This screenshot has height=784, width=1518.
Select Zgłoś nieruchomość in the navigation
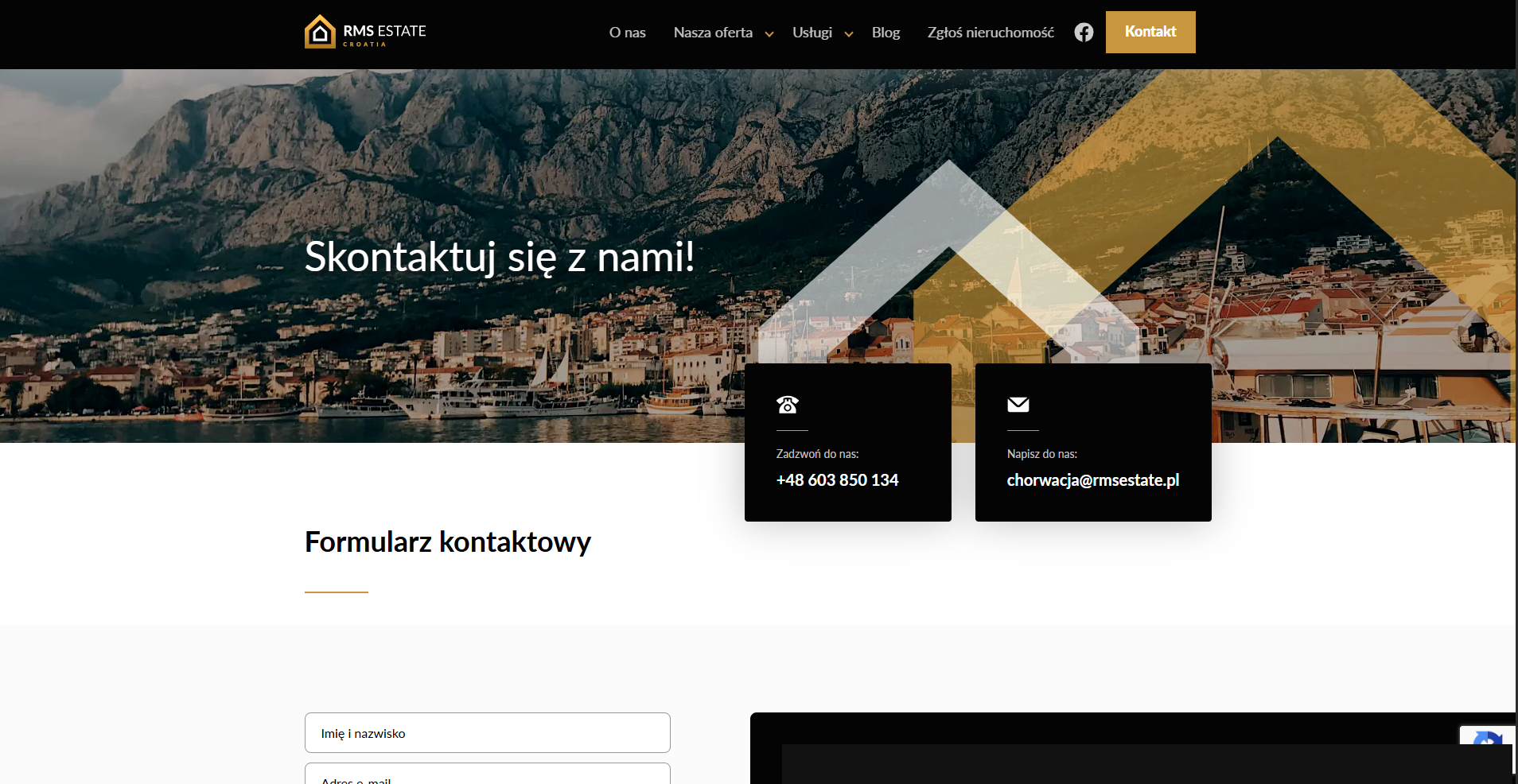(x=990, y=32)
